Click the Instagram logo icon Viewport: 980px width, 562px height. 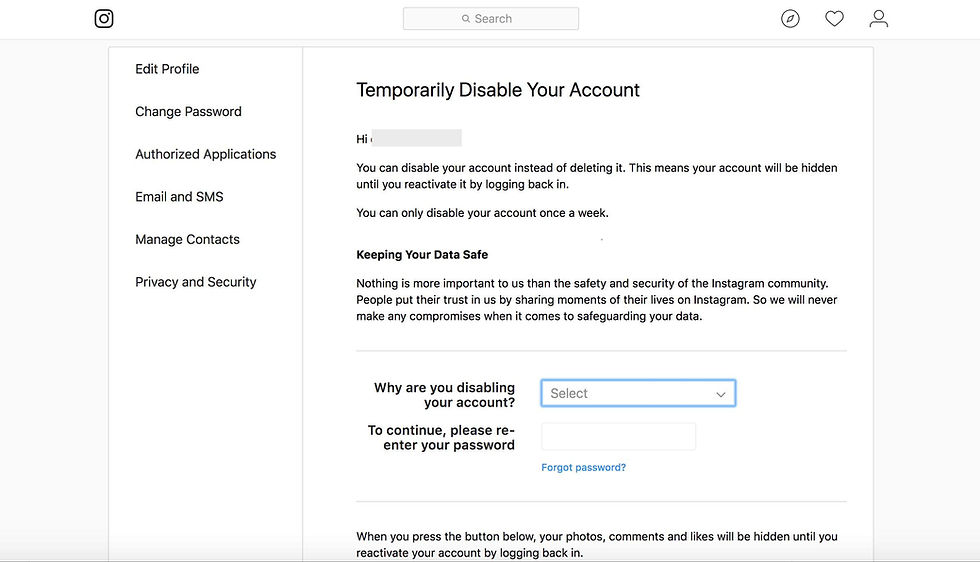tap(104, 19)
